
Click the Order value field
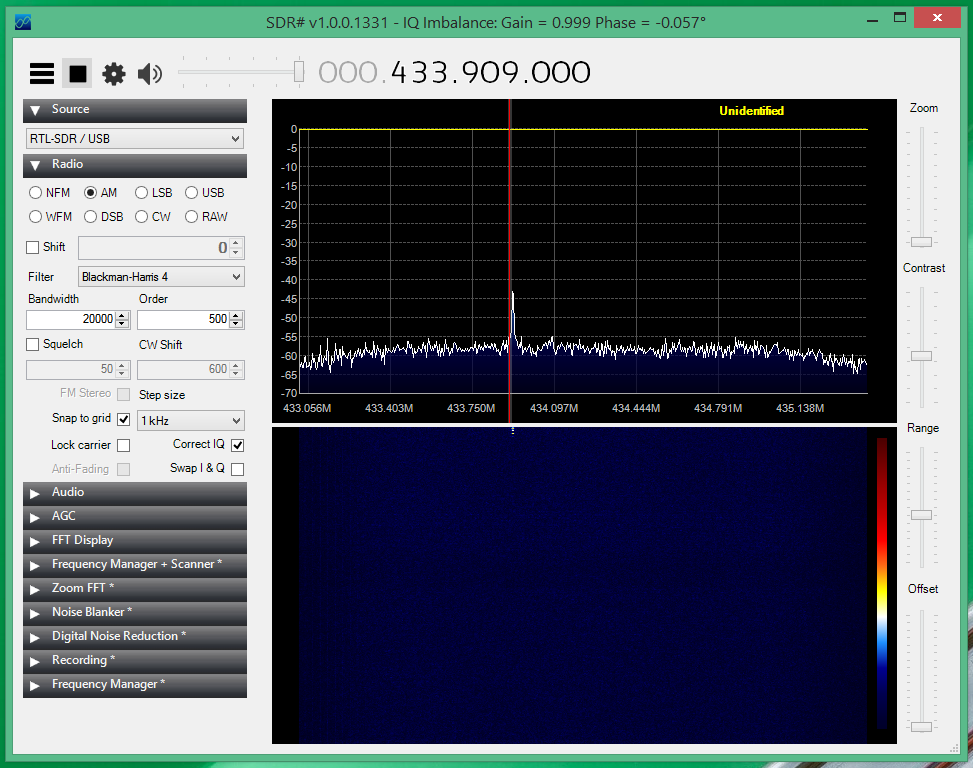(x=182, y=319)
